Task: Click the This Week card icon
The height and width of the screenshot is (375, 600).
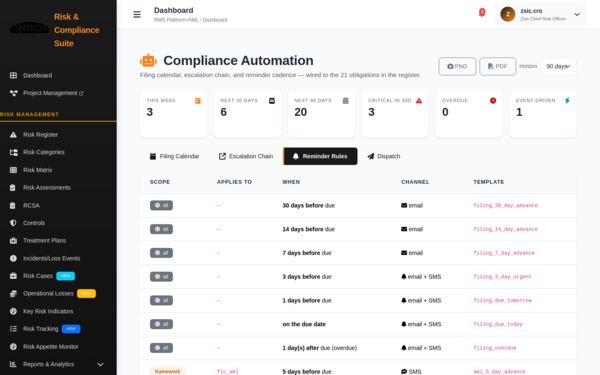Action: tap(197, 101)
